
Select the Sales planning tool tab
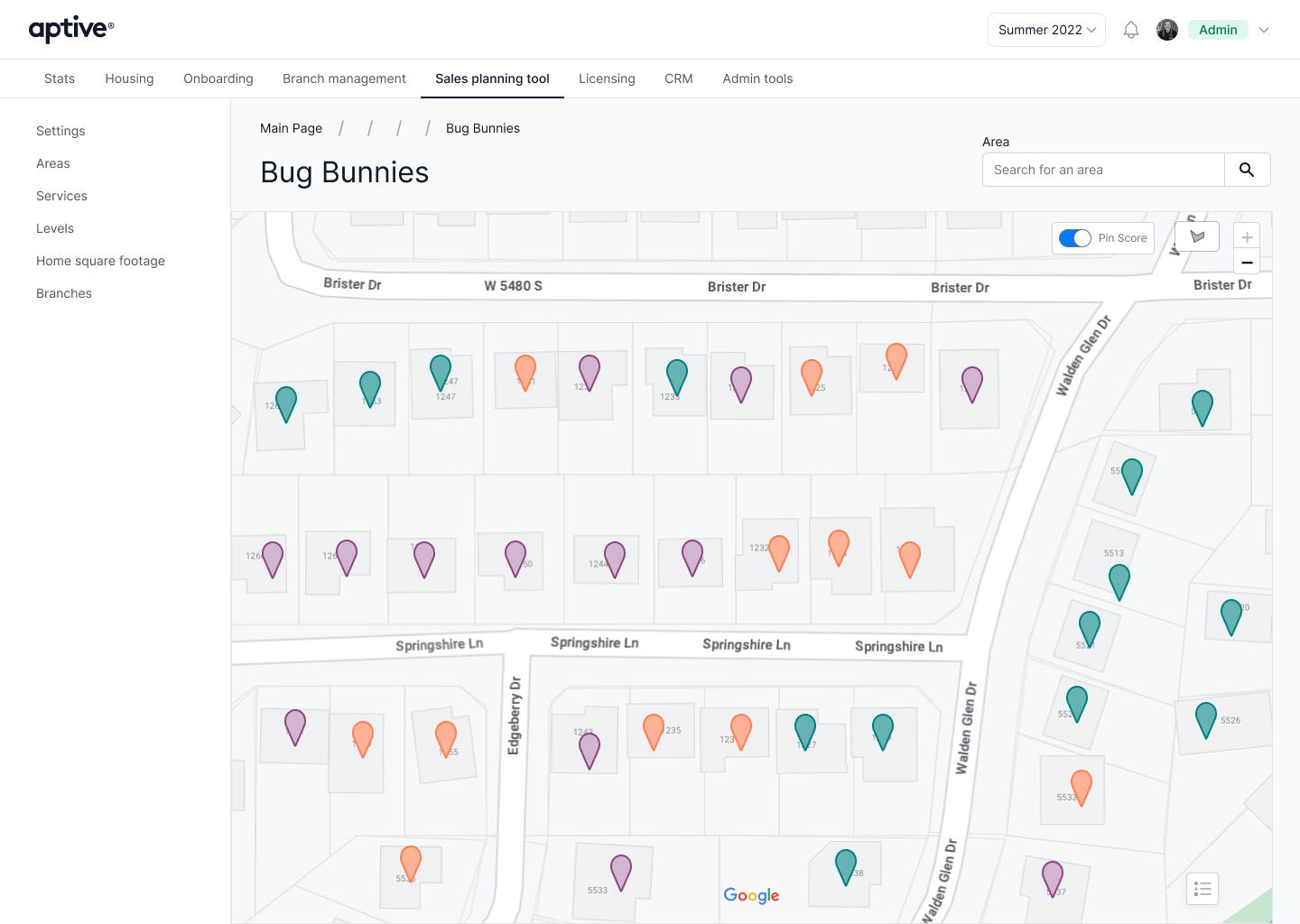click(x=492, y=79)
